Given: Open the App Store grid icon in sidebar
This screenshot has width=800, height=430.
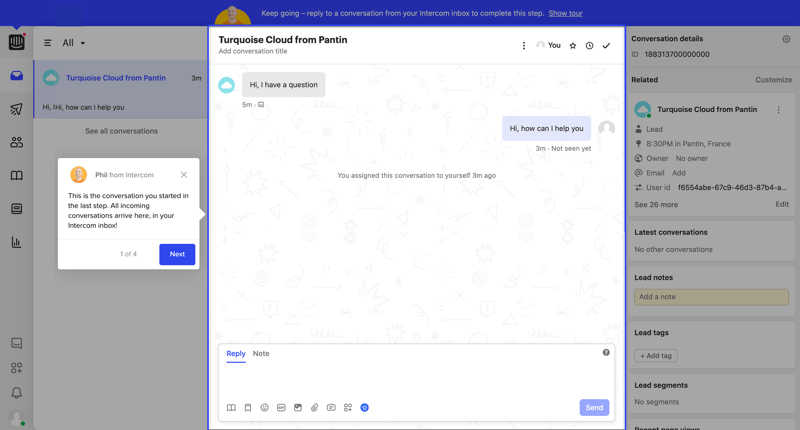Looking at the screenshot, I should [16, 368].
